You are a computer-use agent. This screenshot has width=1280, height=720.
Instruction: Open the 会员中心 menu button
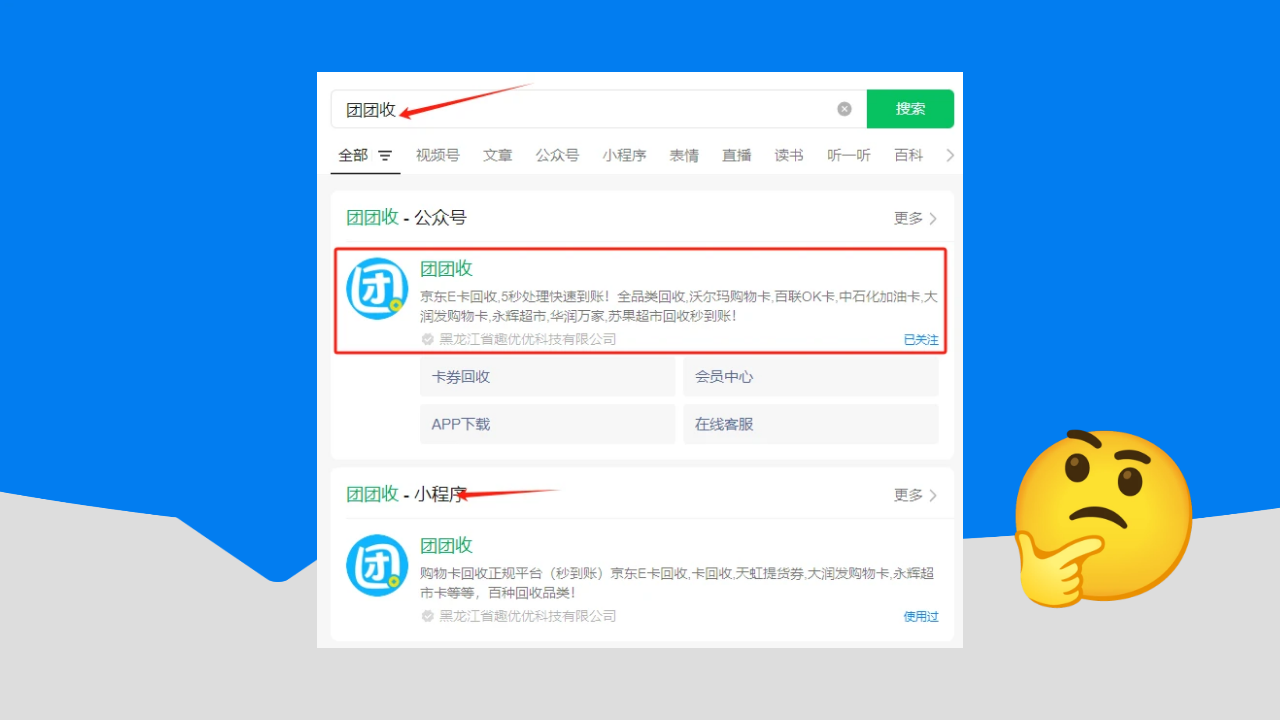[x=811, y=377]
